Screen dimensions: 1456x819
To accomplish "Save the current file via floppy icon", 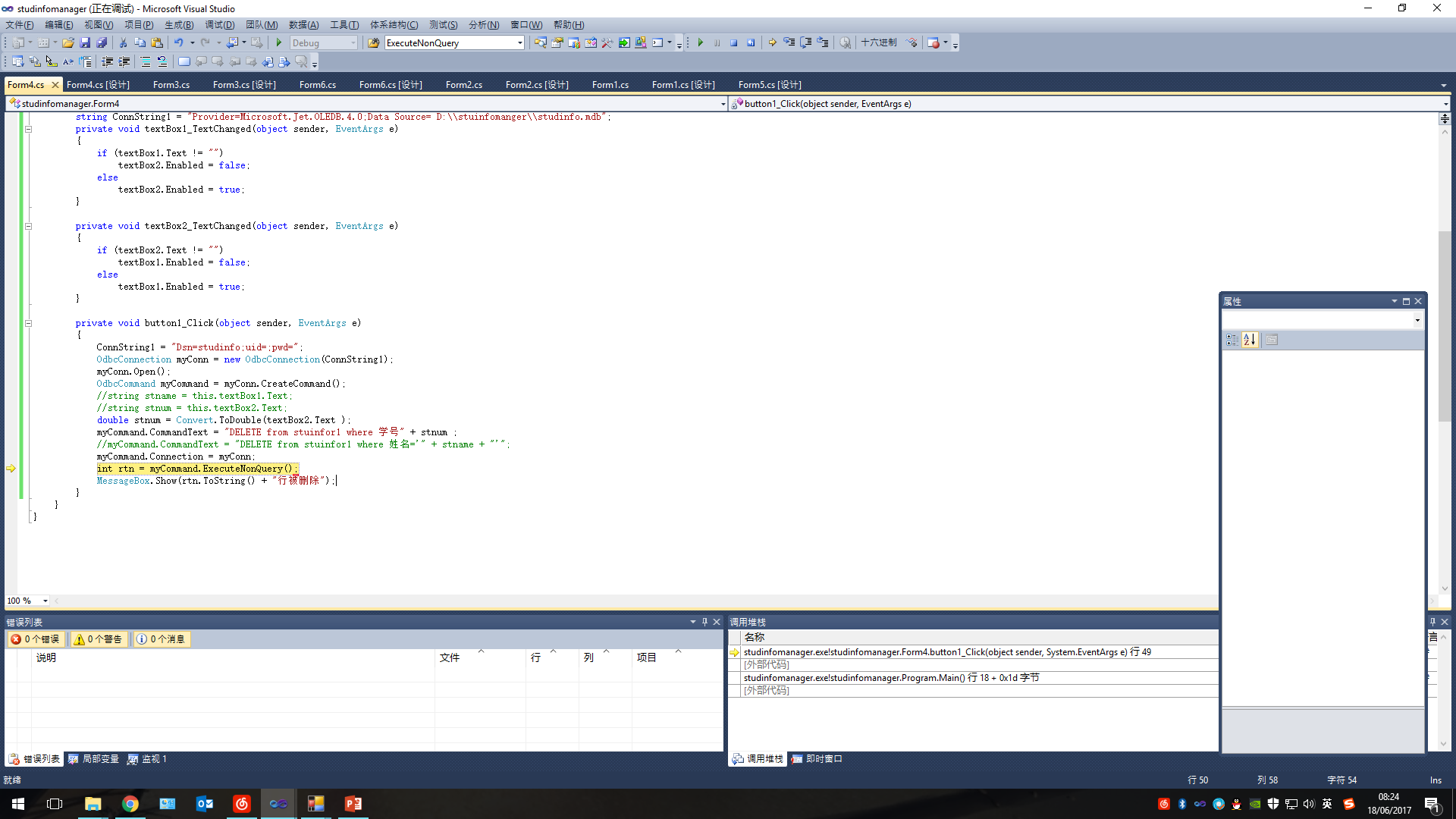I will (85, 43).
